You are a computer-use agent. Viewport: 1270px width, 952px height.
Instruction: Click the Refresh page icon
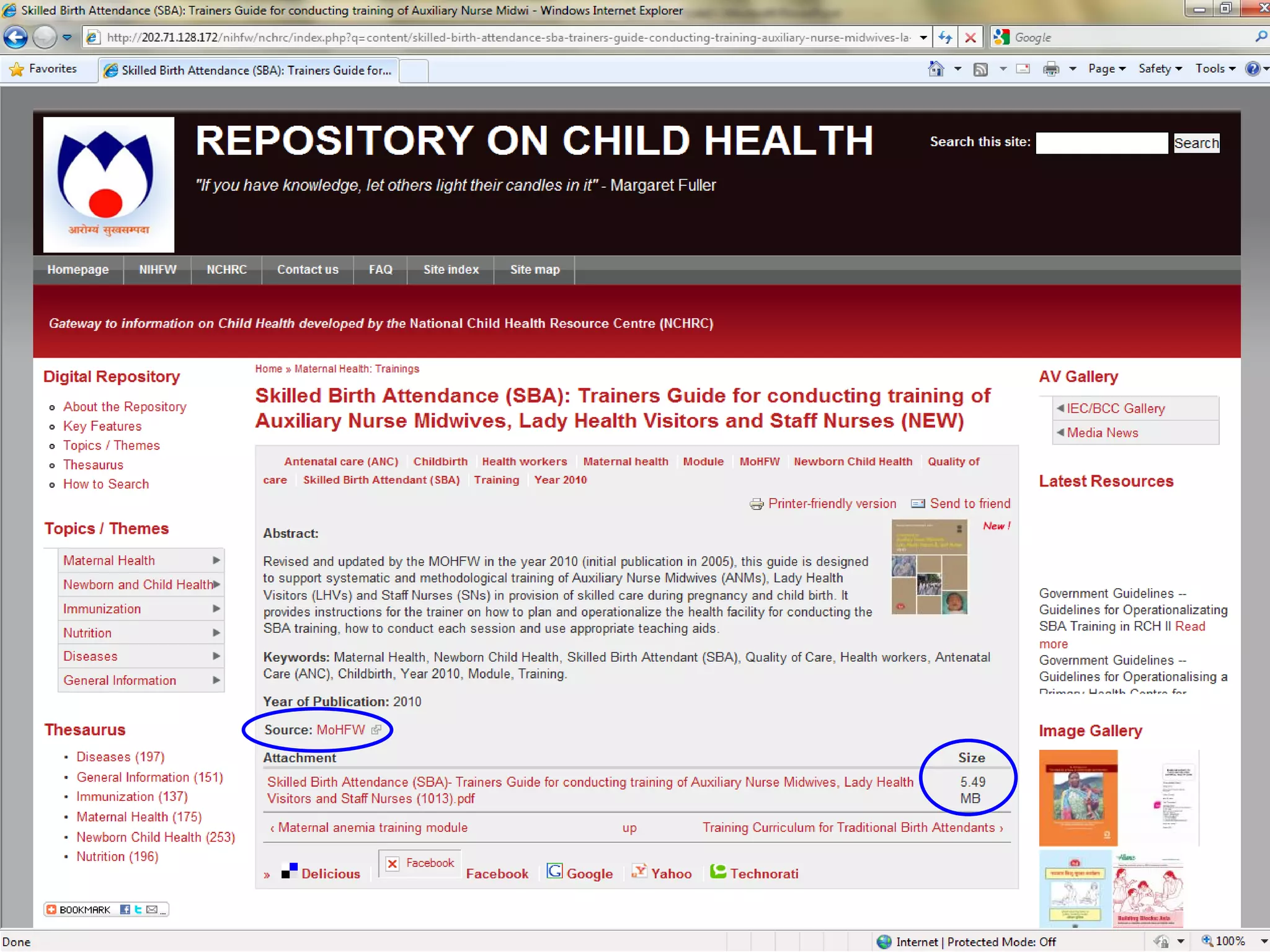click(946, 37)
